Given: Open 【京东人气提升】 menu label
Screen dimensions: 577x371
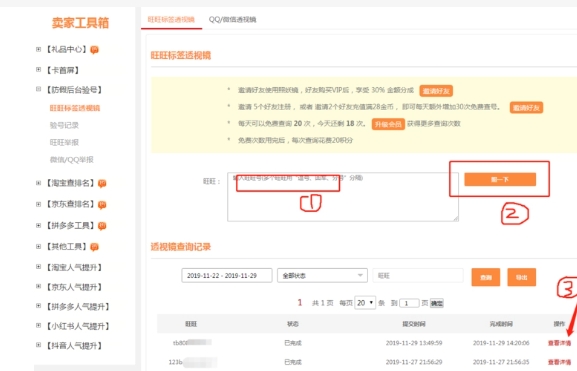Looking at the screenshot, I should pos(74,287).
